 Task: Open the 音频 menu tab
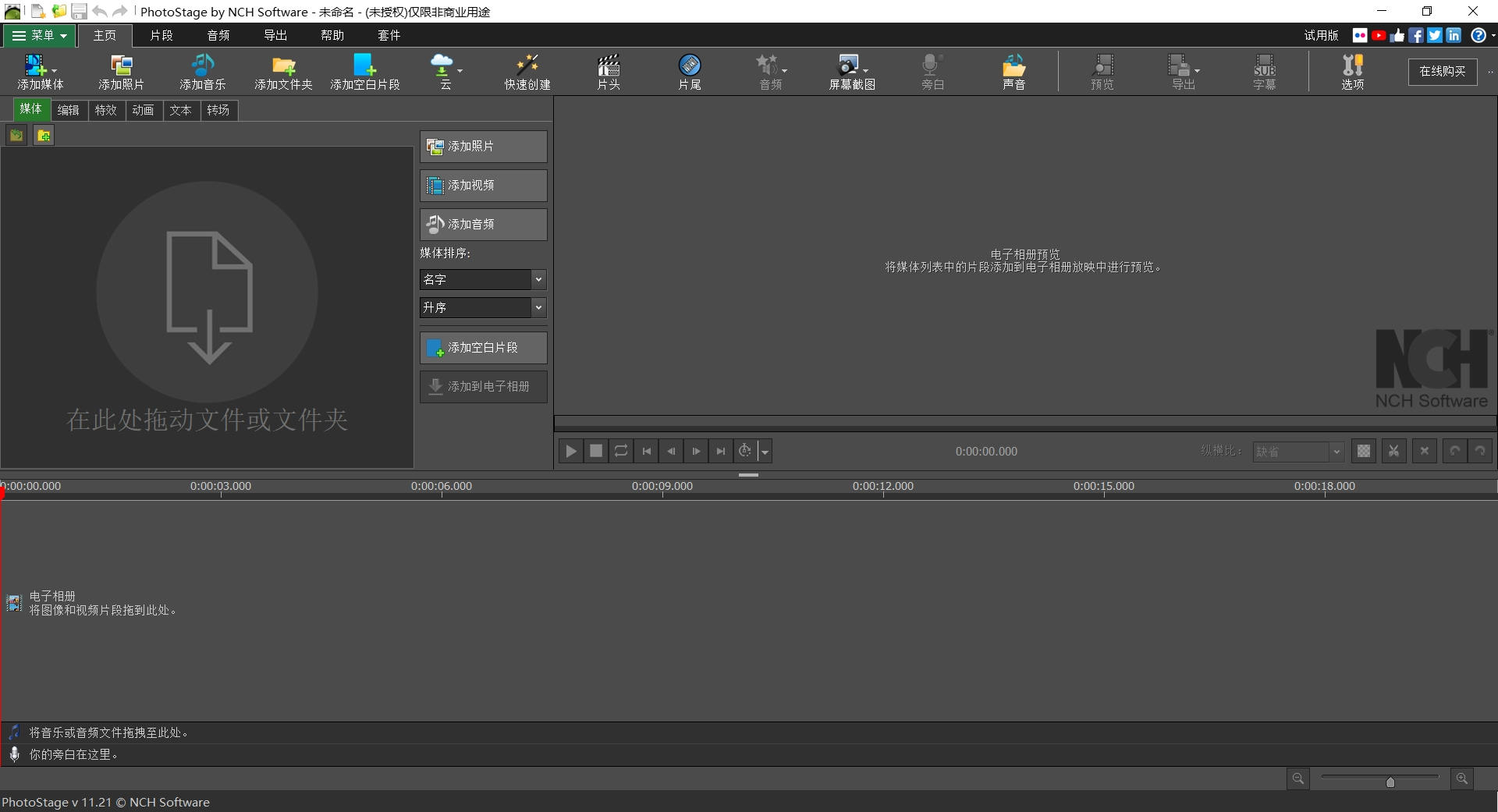click(x=218, y=35)
